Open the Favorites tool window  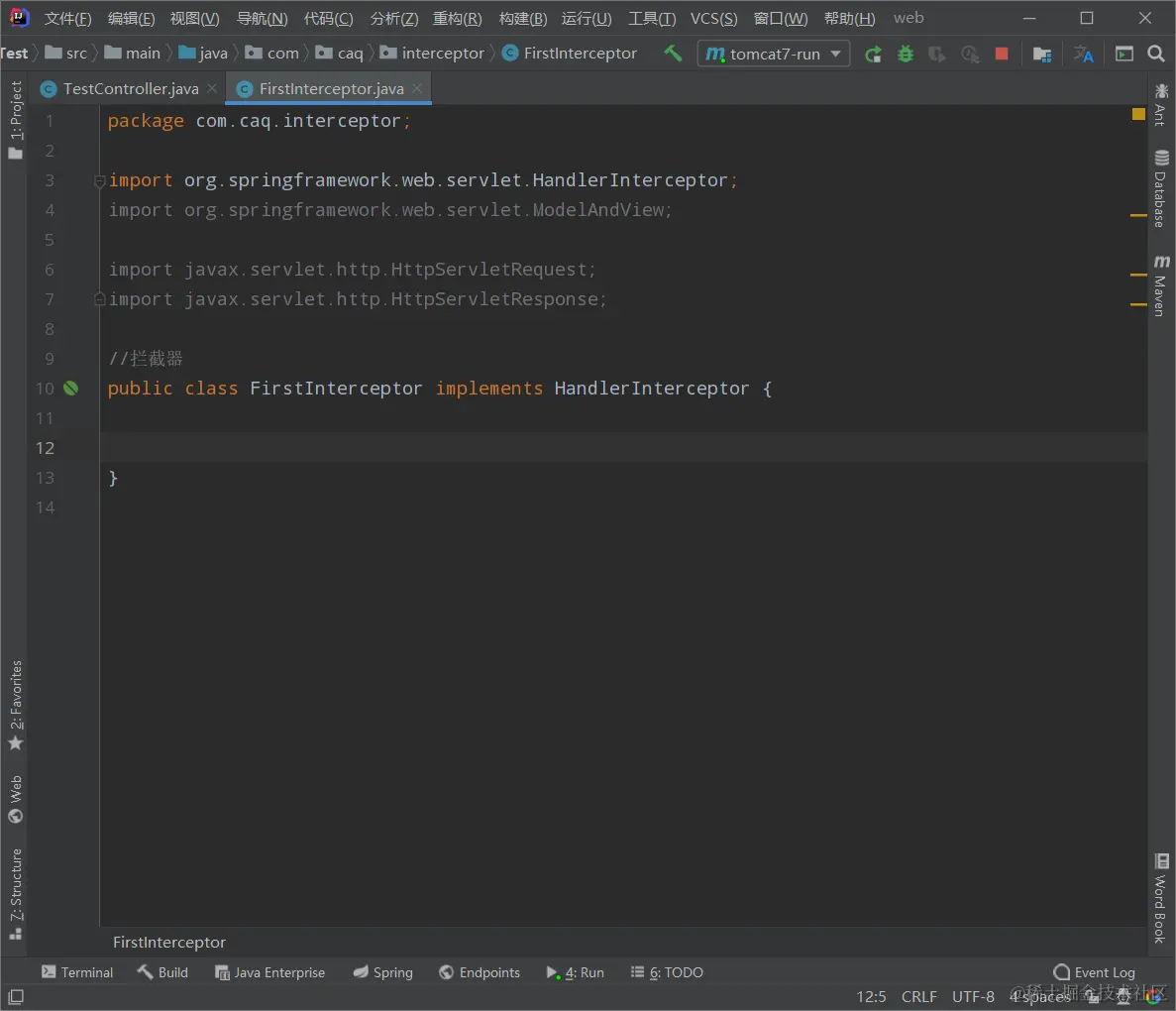pyautogui.click(x=16, y=706)
